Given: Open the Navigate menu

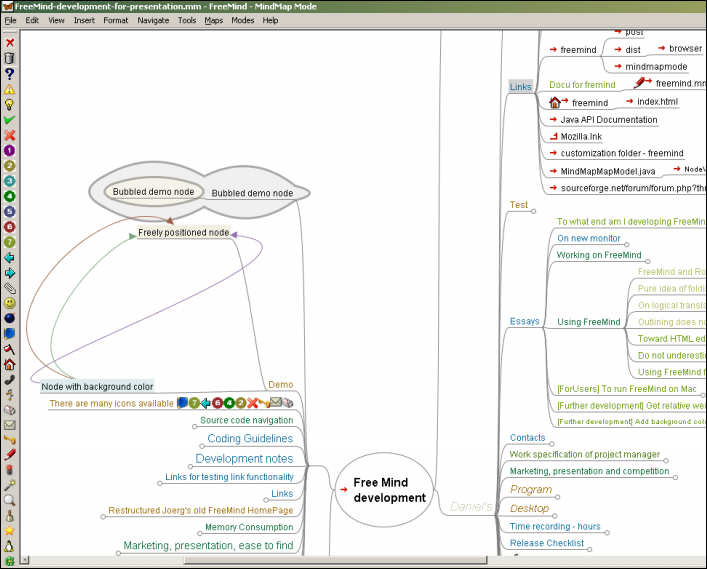Looking at the screenshot, I should click(153, 20).
